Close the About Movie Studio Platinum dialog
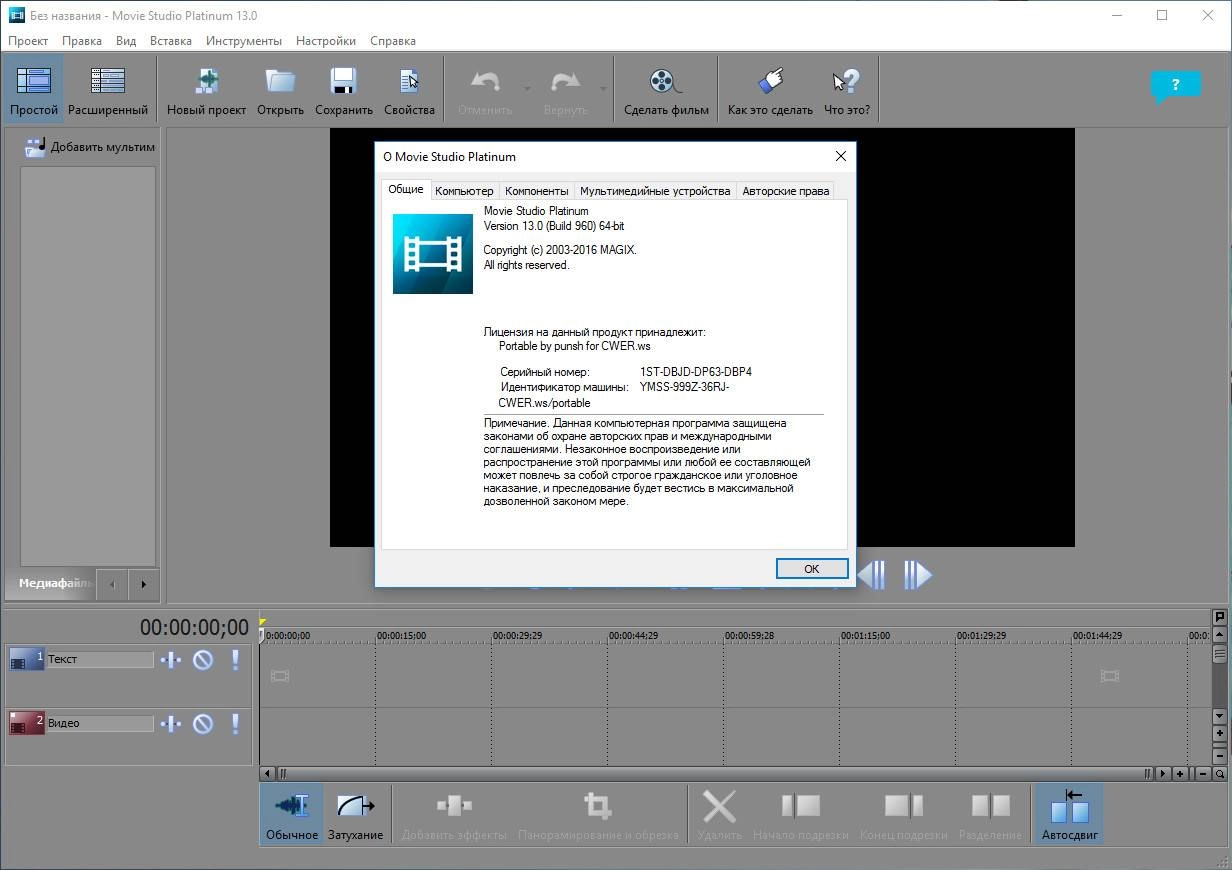 point(840,156)
